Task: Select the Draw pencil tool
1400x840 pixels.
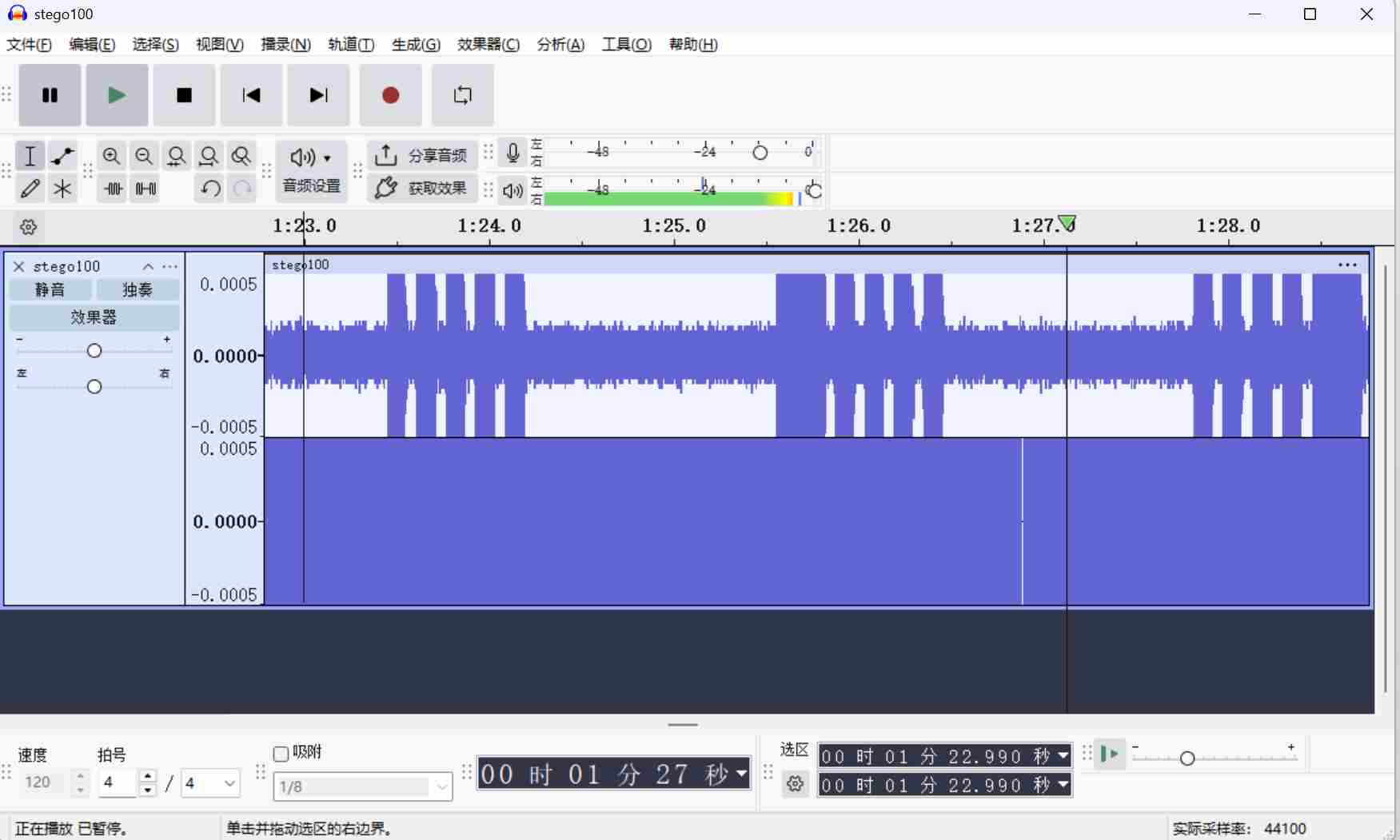Action: click(x=30, y=189)
